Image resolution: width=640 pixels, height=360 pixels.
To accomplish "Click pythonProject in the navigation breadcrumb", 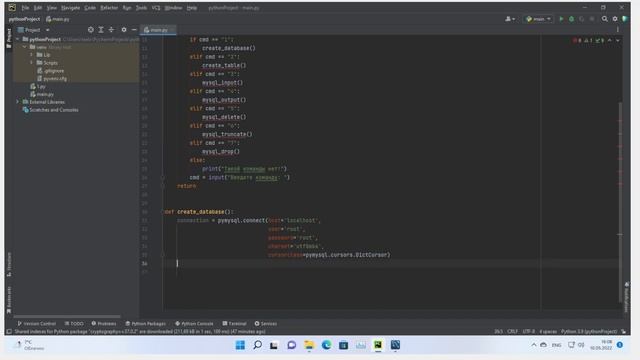I will (24, 19).
